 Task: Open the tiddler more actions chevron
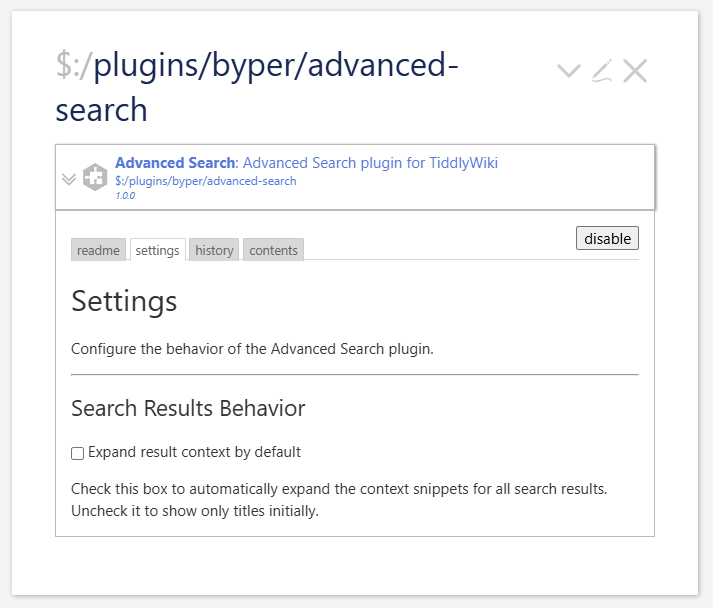click(568, 71)
